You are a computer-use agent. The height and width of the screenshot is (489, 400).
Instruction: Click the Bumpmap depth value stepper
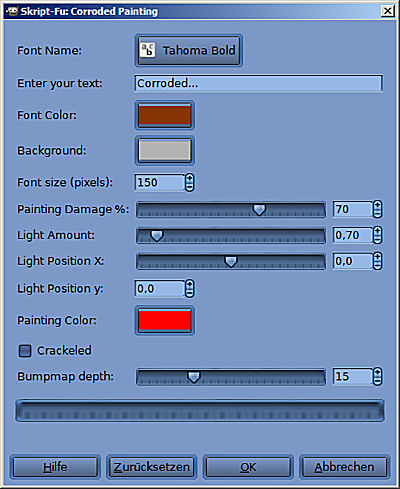pos(377,377)
